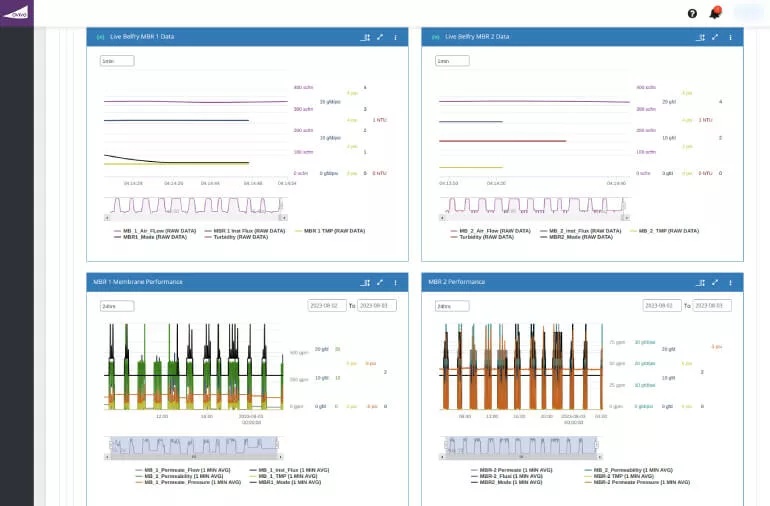The height and width of the screenshot is (506, 770).
Task: Open the help question mark icon
Action: click(692, 13)
